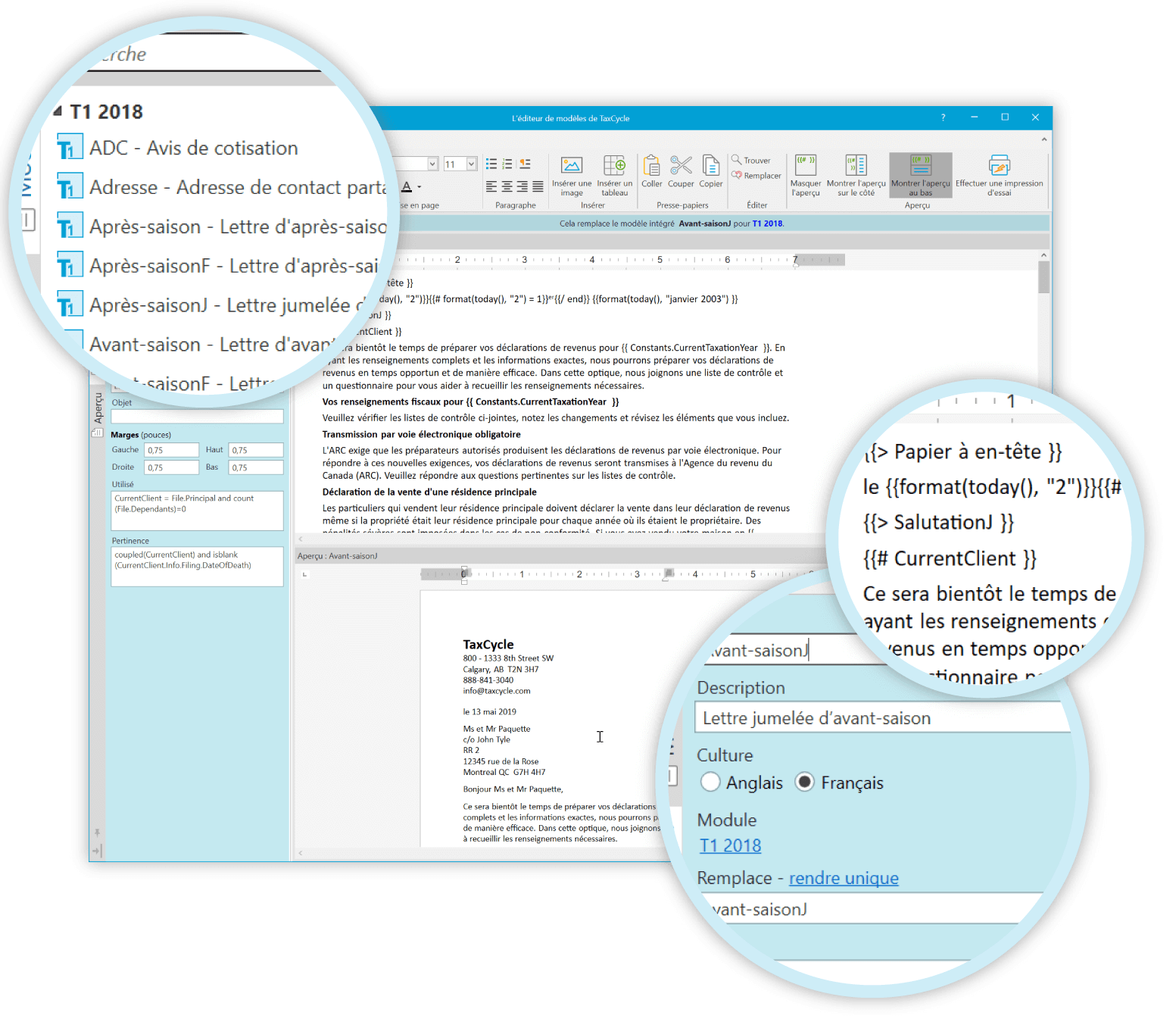Click the Utilisé condition text box
The image size is (1176, 1025).
click(197, 511)
